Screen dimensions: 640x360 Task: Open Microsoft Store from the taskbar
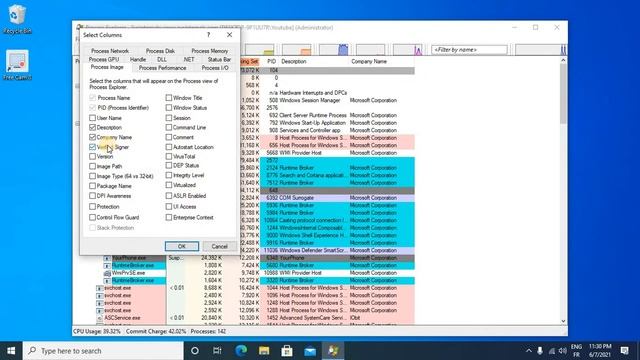pyautogui.click(x=287, y=351)
